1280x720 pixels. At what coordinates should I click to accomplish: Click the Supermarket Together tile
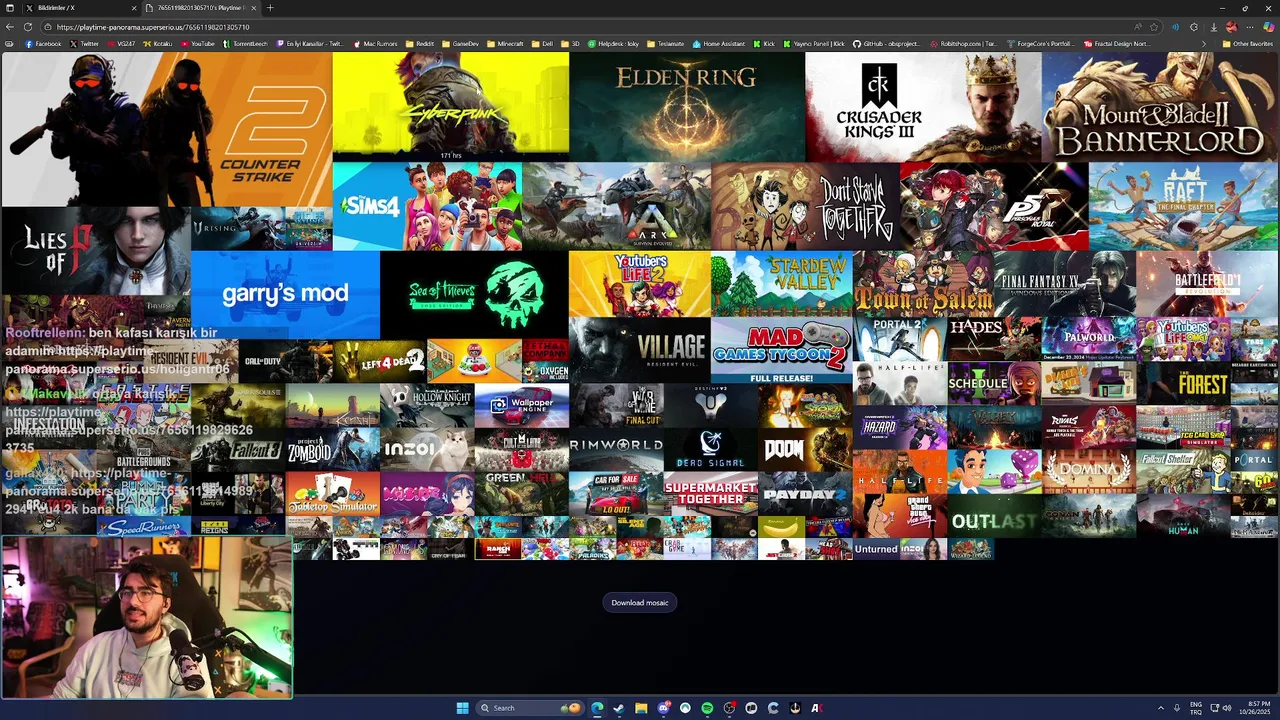pyautogui.click(x=711, y=493)
